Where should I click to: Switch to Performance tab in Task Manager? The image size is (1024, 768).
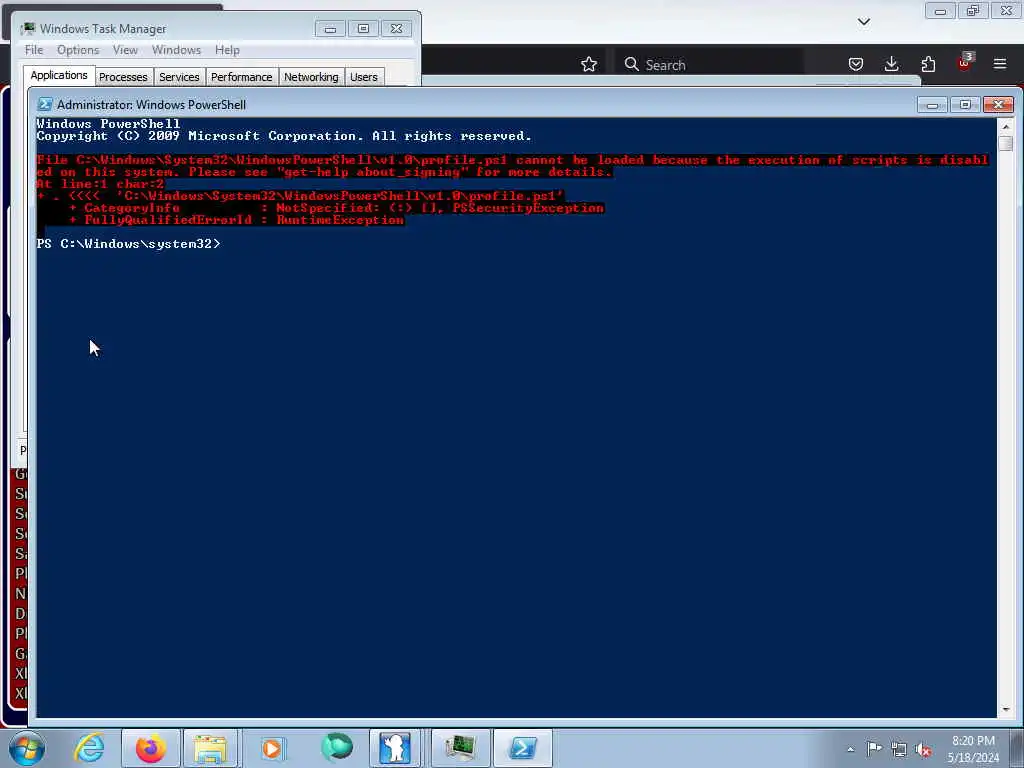[x=241, y=77]
